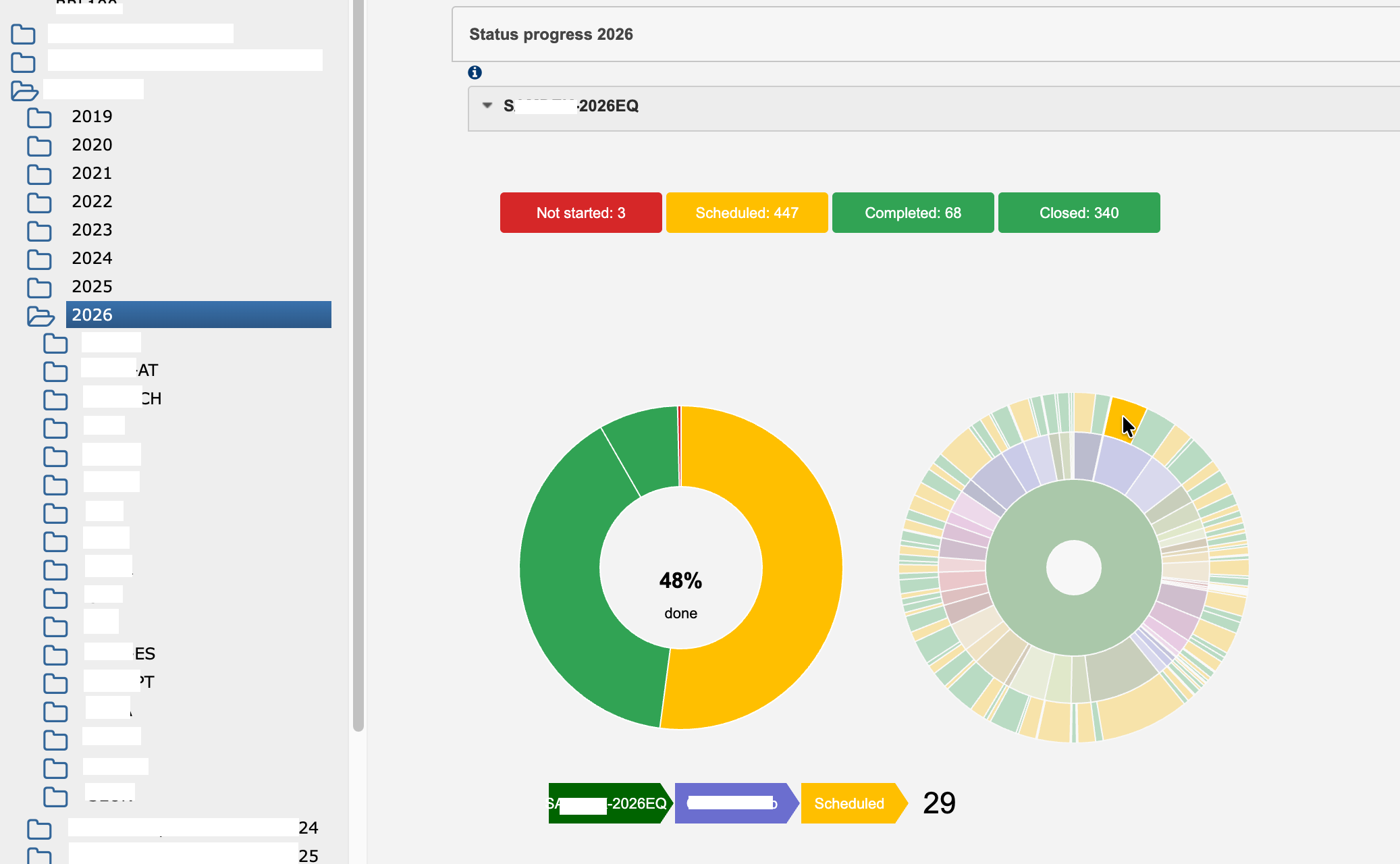Open the 2025 folder icon
Screen dimensions: 1400x864
pos(39,287)
